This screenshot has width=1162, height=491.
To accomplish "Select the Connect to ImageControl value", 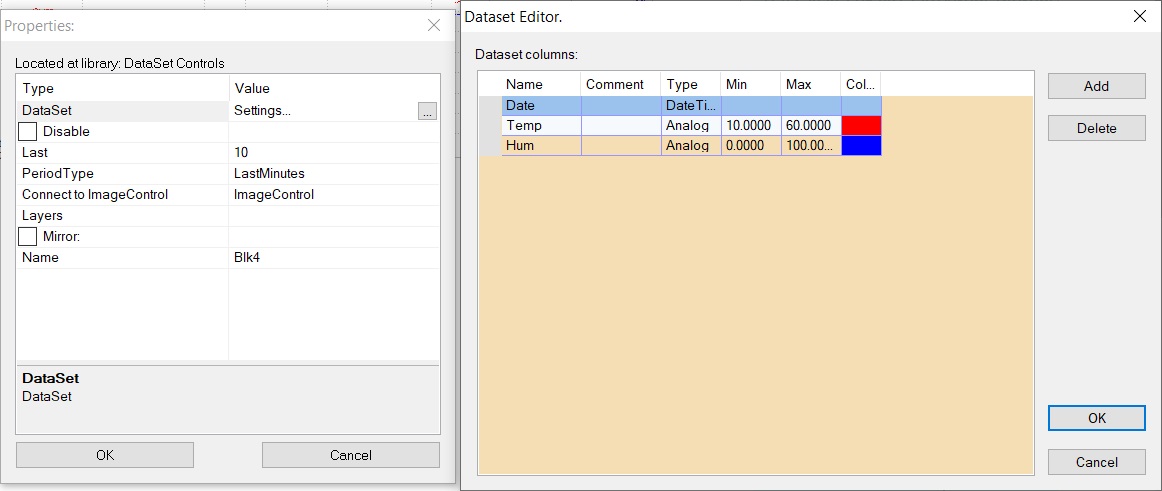I will click(x=334, y=195).
